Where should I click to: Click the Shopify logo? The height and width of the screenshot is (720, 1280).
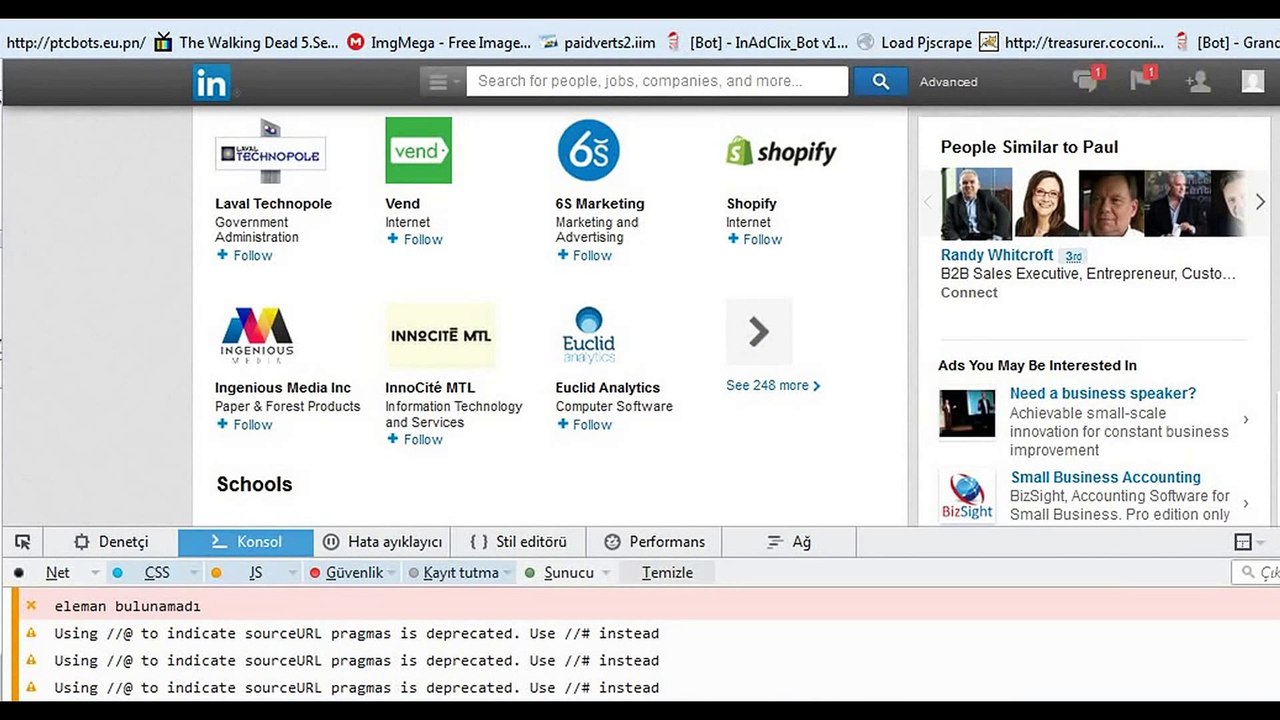[x=781, y=151]
